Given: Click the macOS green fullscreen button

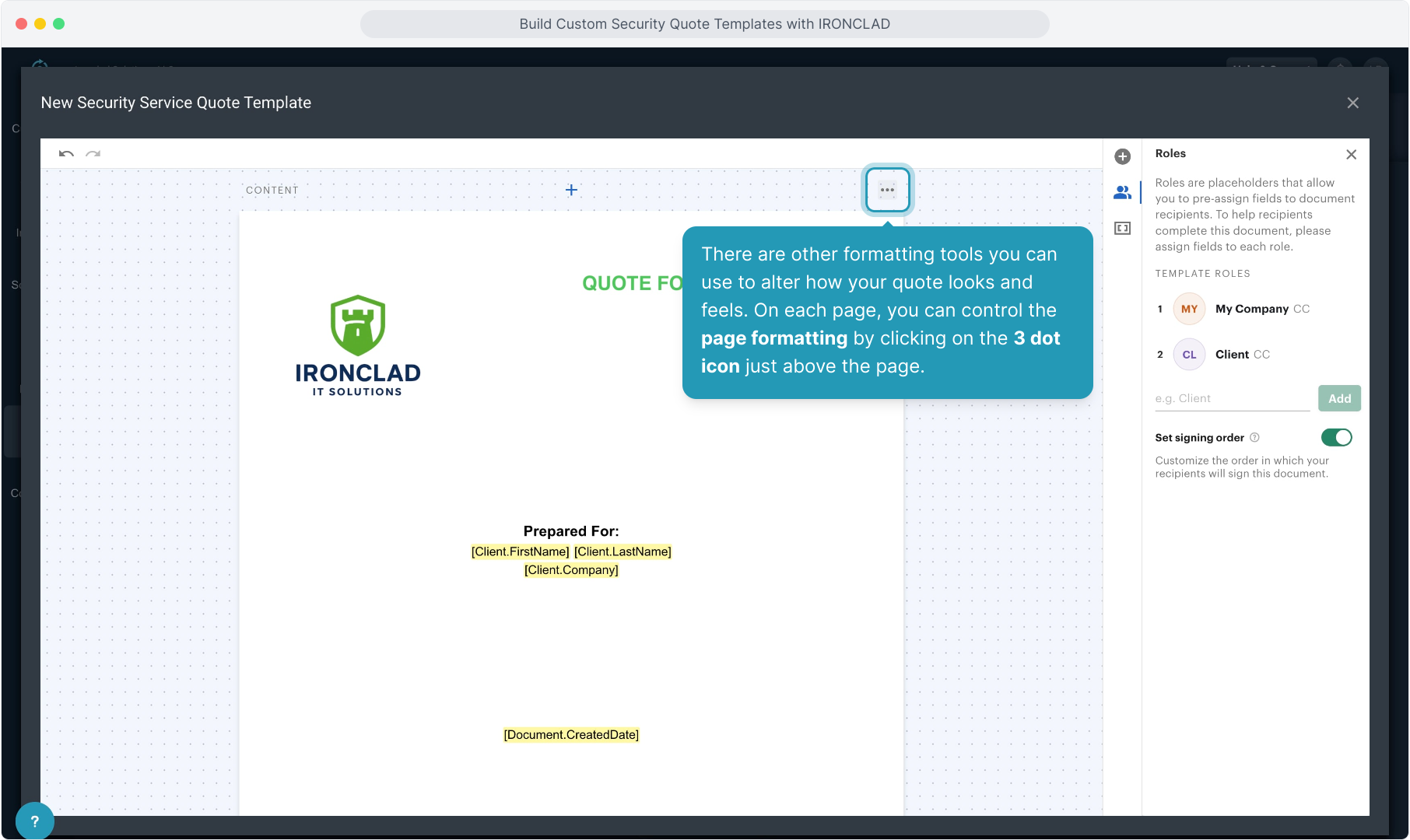Looking at the screenshot, I should 58,24.
